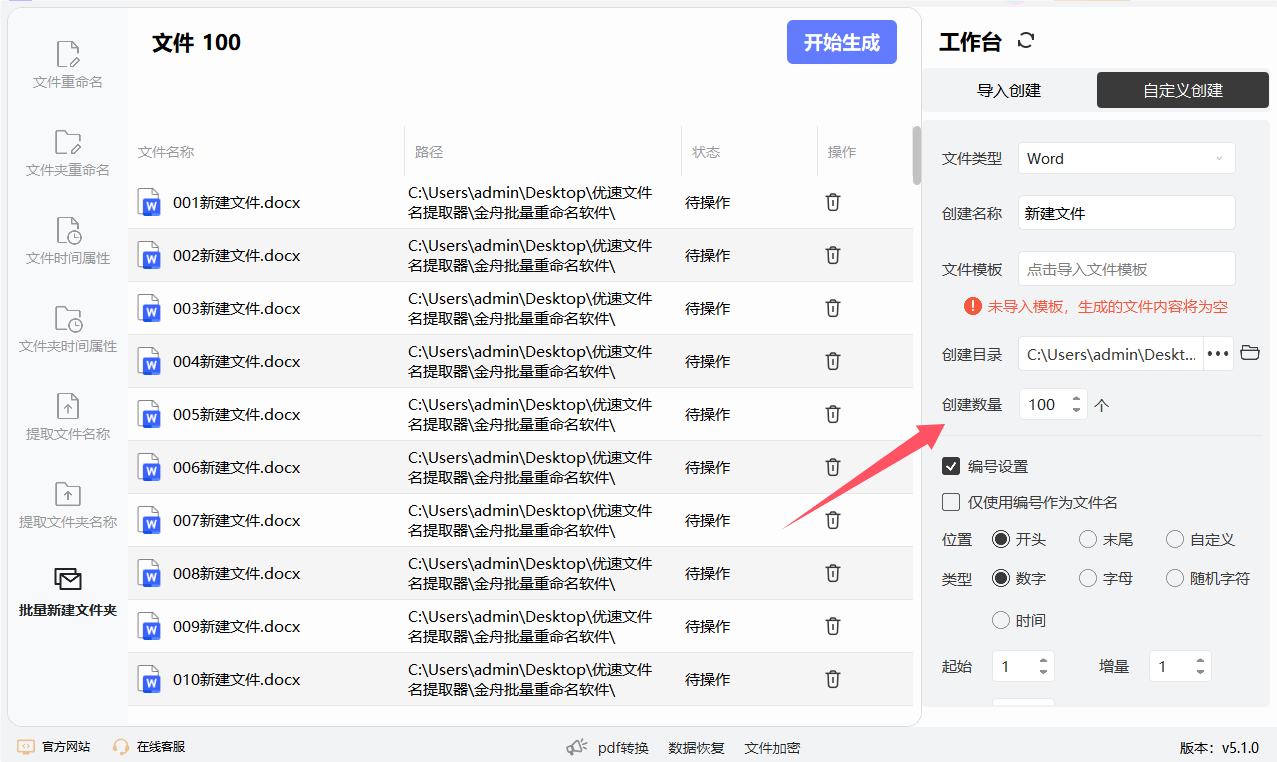Click the 在线客服 headset icon
Screen dimensions: 1277x762
[x=121, y=747]
